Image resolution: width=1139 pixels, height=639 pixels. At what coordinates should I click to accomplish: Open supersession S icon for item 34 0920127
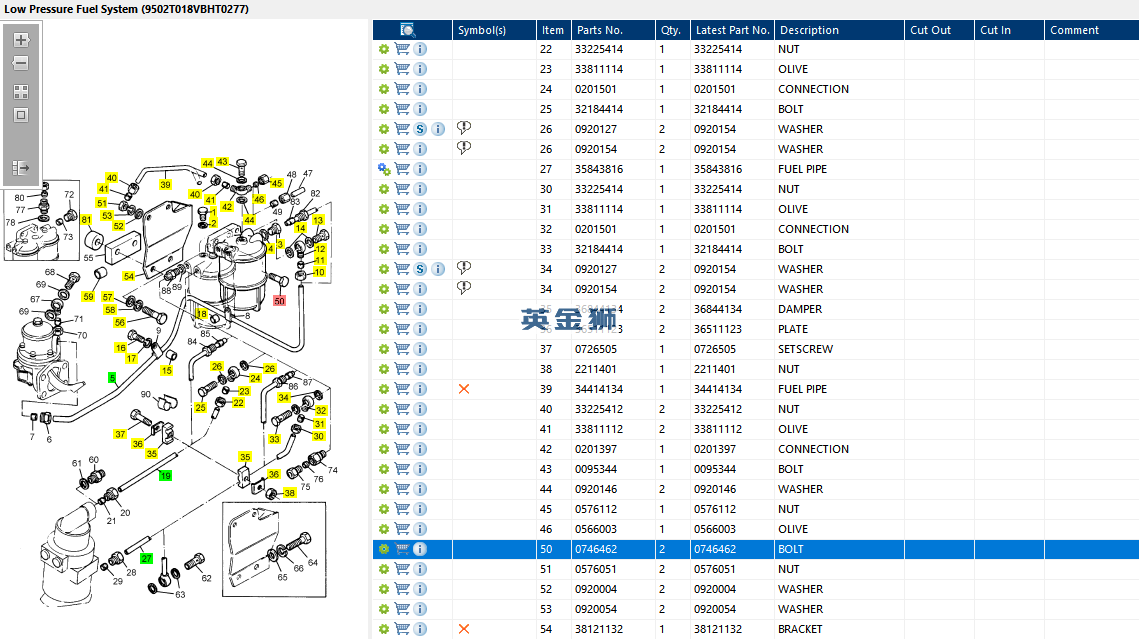pyautogui.click(x=420, y=269)
